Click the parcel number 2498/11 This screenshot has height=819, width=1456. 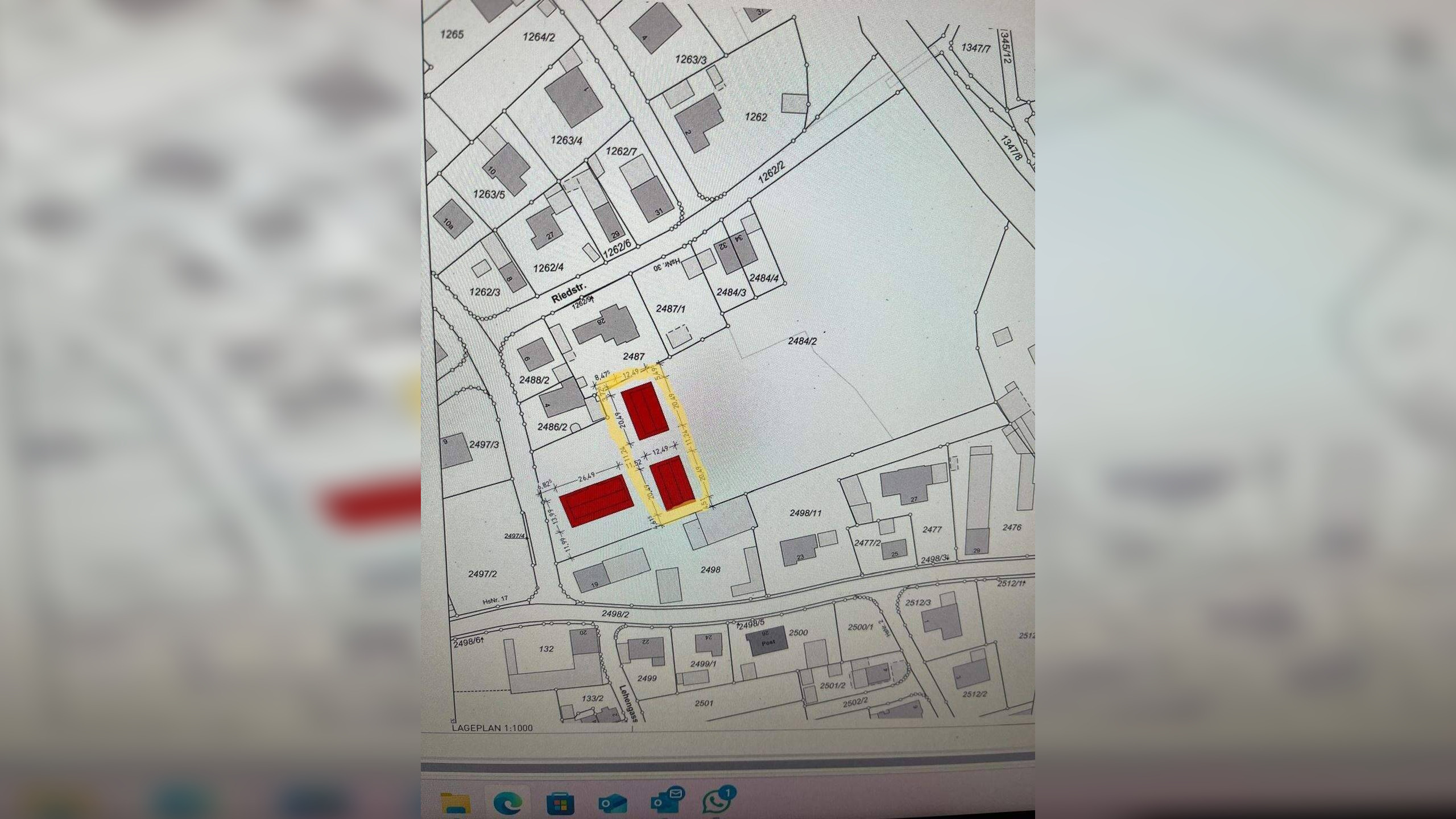click(805, 513)
